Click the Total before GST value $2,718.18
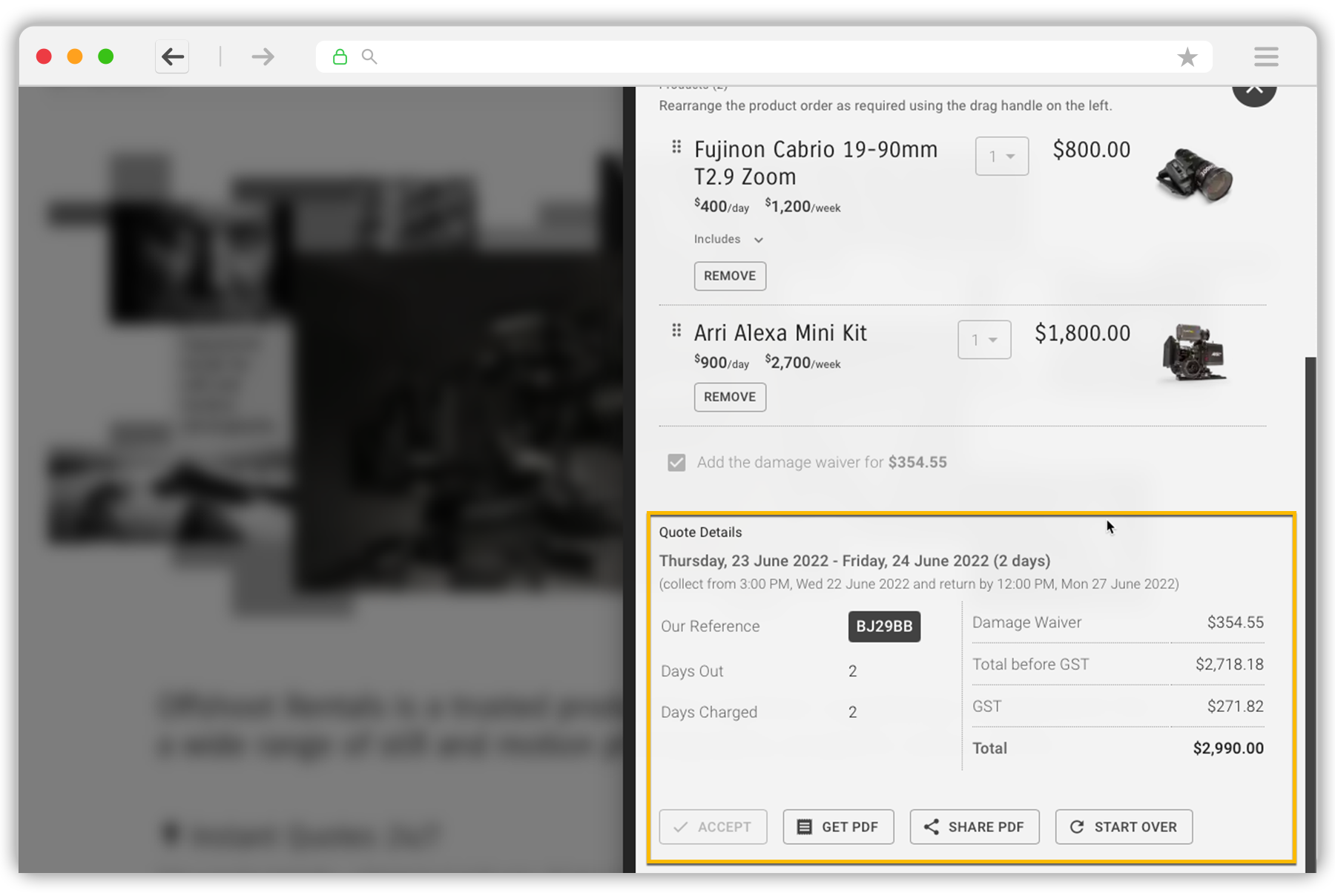 point(1229,665)
